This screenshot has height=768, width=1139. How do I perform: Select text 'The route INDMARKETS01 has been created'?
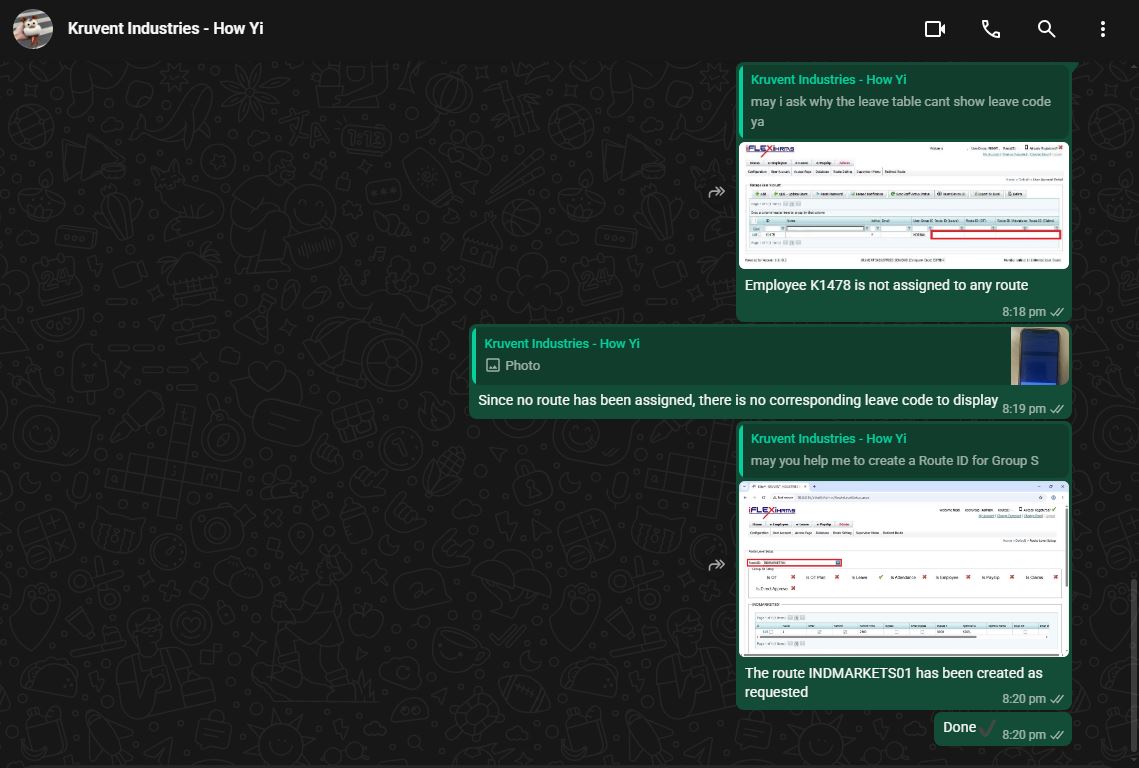(x=893, y=682)
